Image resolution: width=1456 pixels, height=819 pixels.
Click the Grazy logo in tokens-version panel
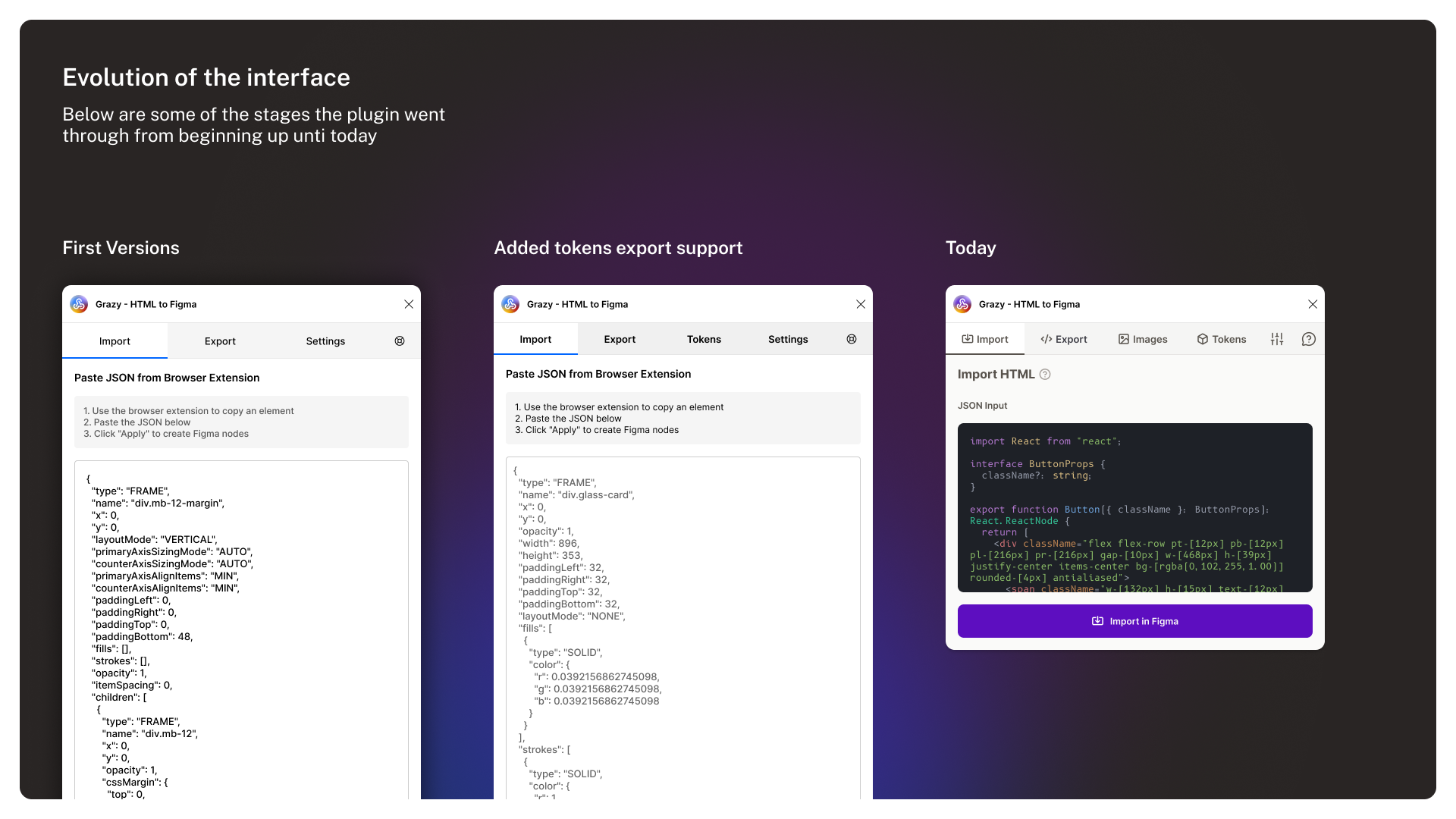(510, 304)
